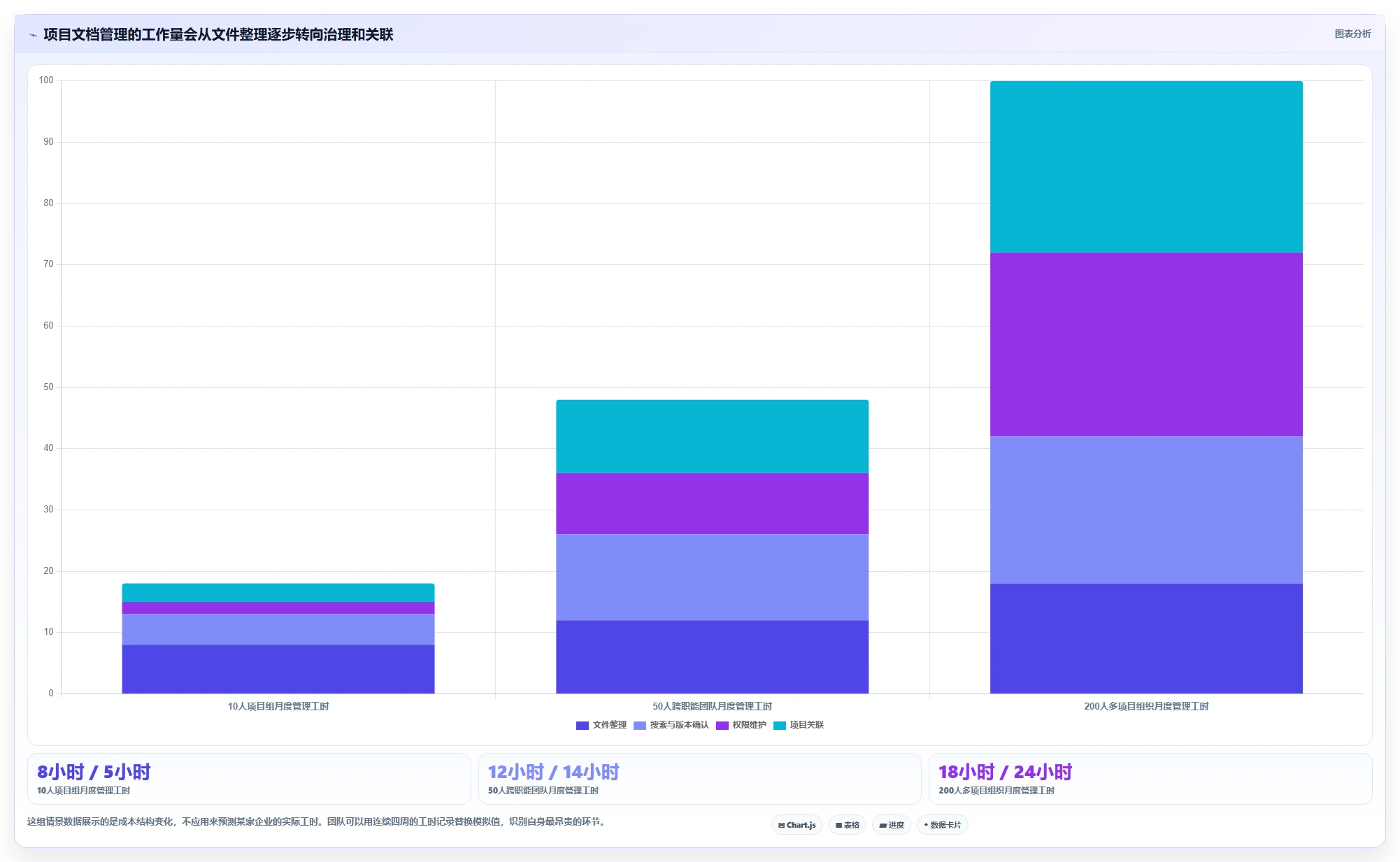Viewport: 1400px width, 862px height.
Task: Select the 项目关联 segment of the 50人 bar
Action: click(x=713, y=436)
